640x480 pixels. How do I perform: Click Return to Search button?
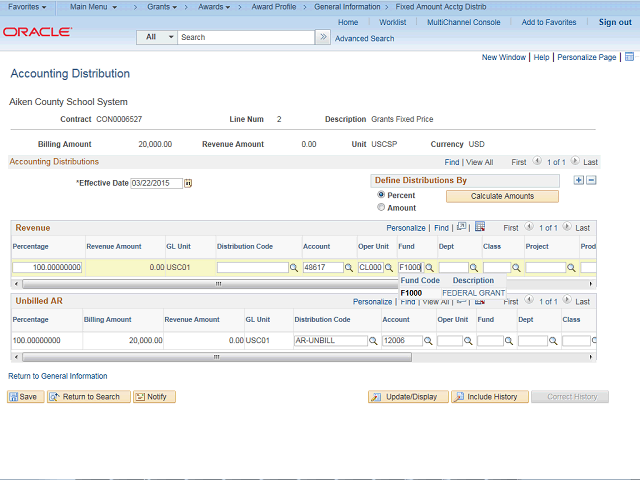point(89,397)
